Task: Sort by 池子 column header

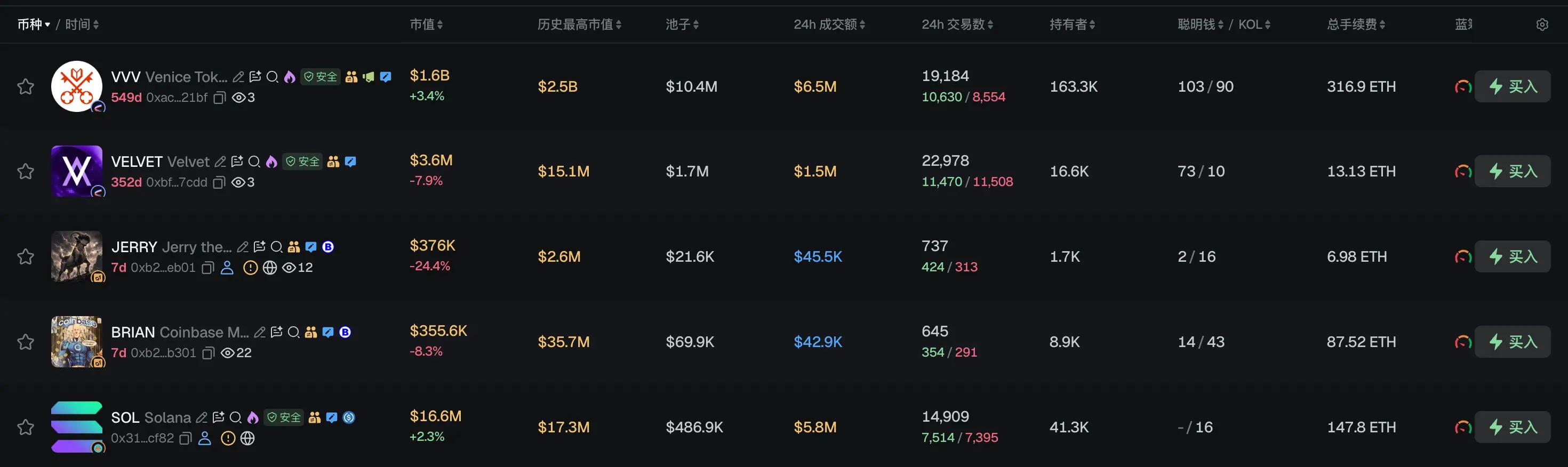Action: [x=682, y=25]
